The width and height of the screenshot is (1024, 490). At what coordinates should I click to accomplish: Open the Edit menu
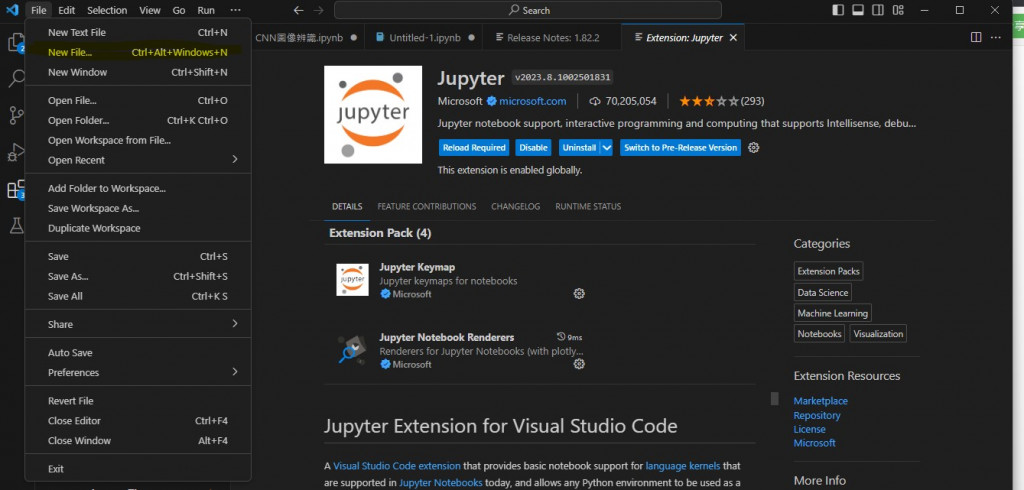click(x=66, y=10)
